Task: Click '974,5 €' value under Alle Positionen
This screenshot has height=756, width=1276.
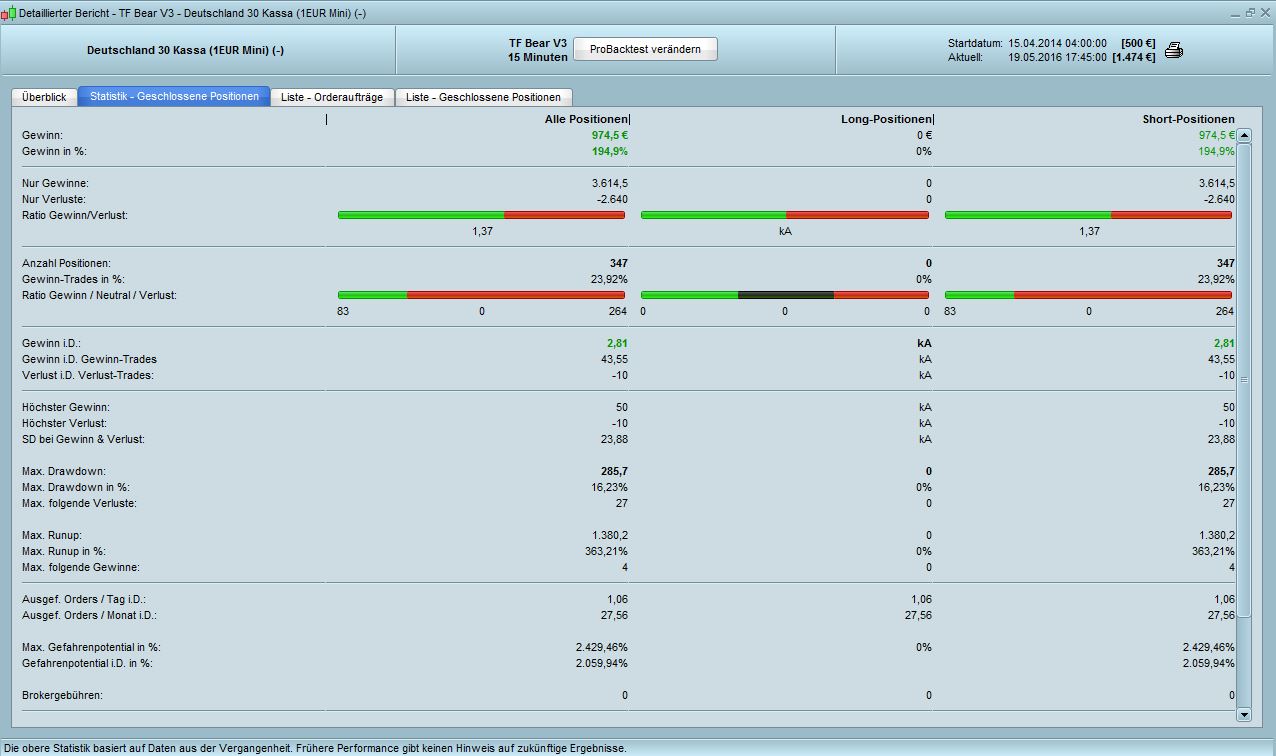Action: pos(609,135)
